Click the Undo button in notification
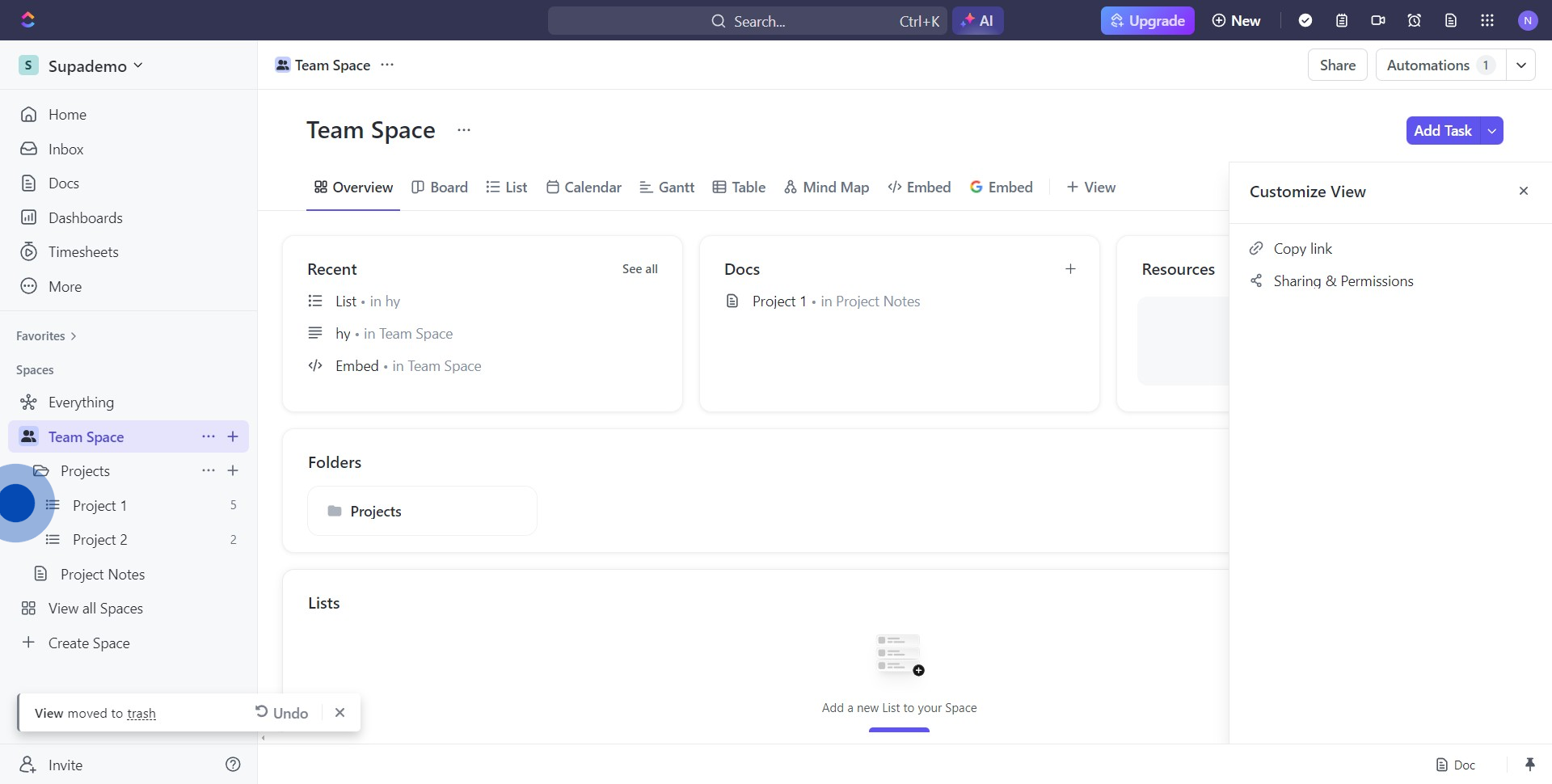This screenshot has width=1552, height=784. point(282,713)
